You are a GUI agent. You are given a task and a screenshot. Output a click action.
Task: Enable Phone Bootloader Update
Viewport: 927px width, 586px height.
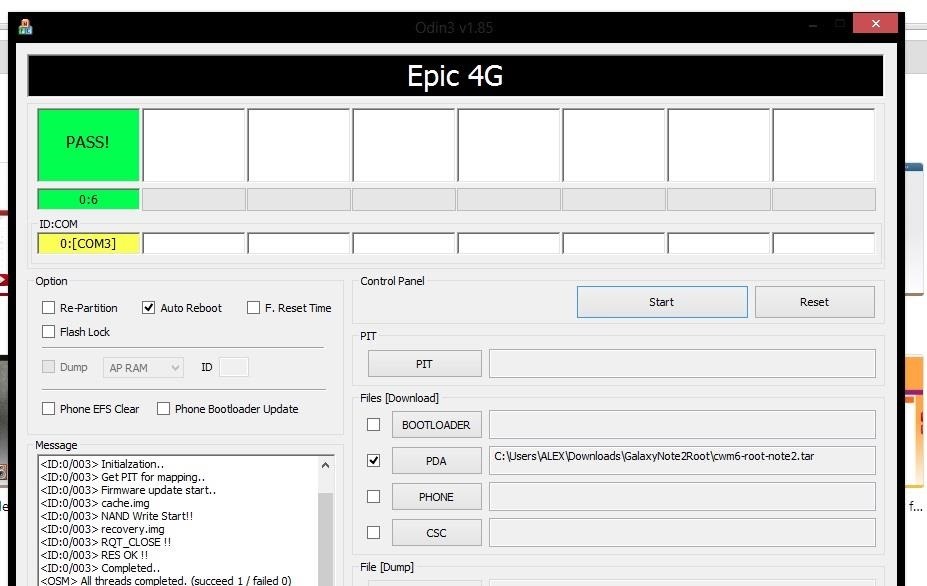[x=163, y=409]
